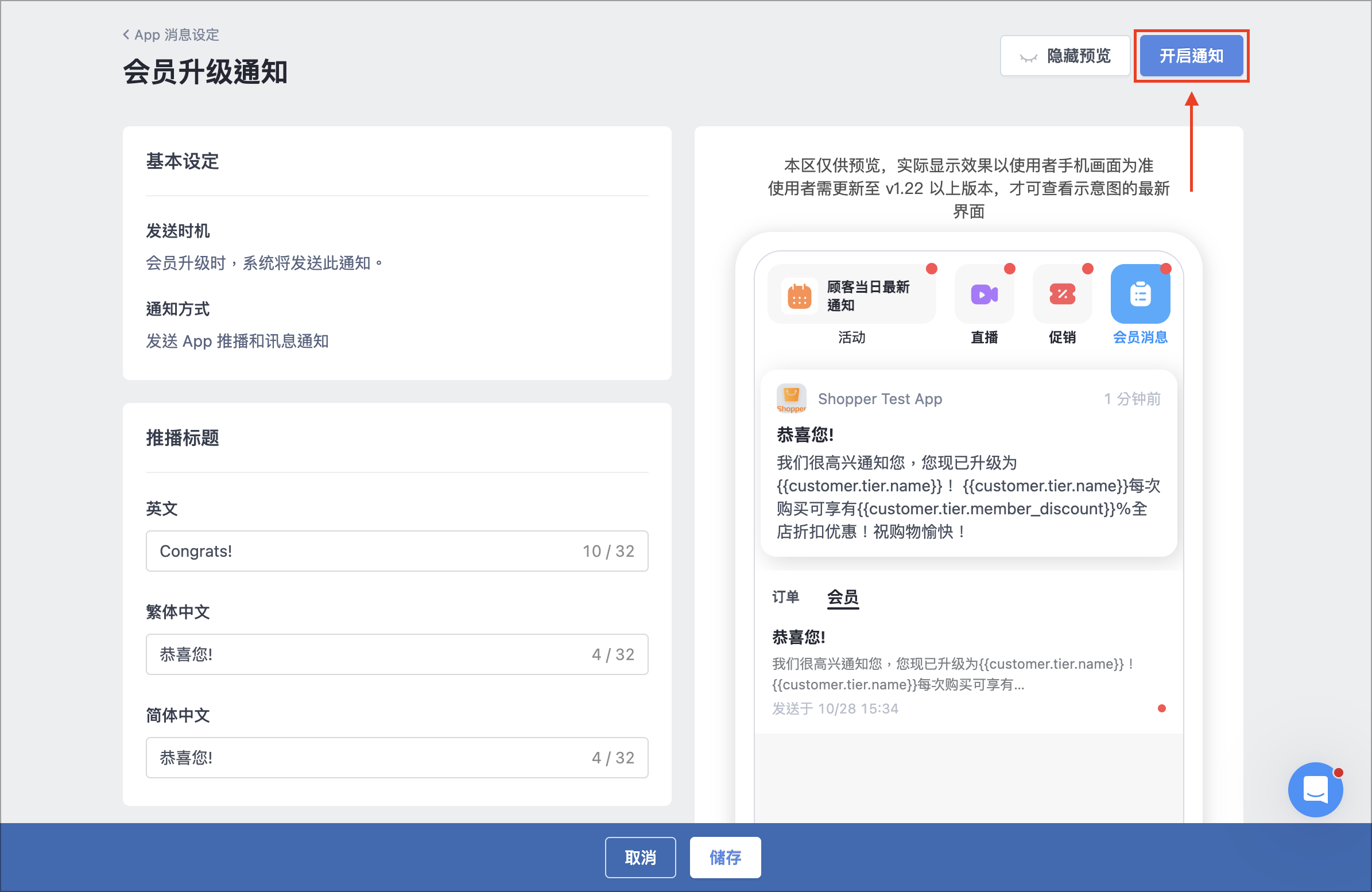
Task: Switch to the 会员 tab in preview
Action: pyautogui.click(x=843, y=598)
